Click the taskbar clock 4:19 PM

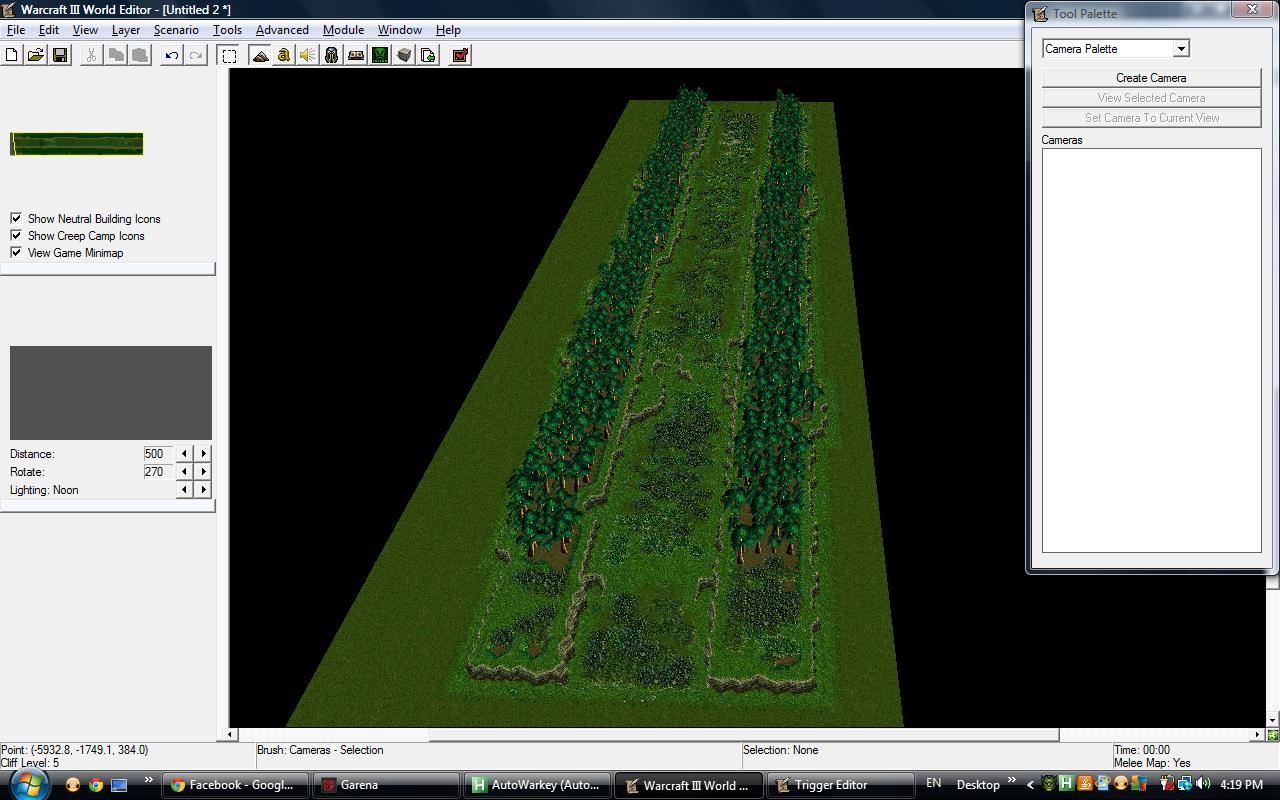click(x=1241, y=785)
